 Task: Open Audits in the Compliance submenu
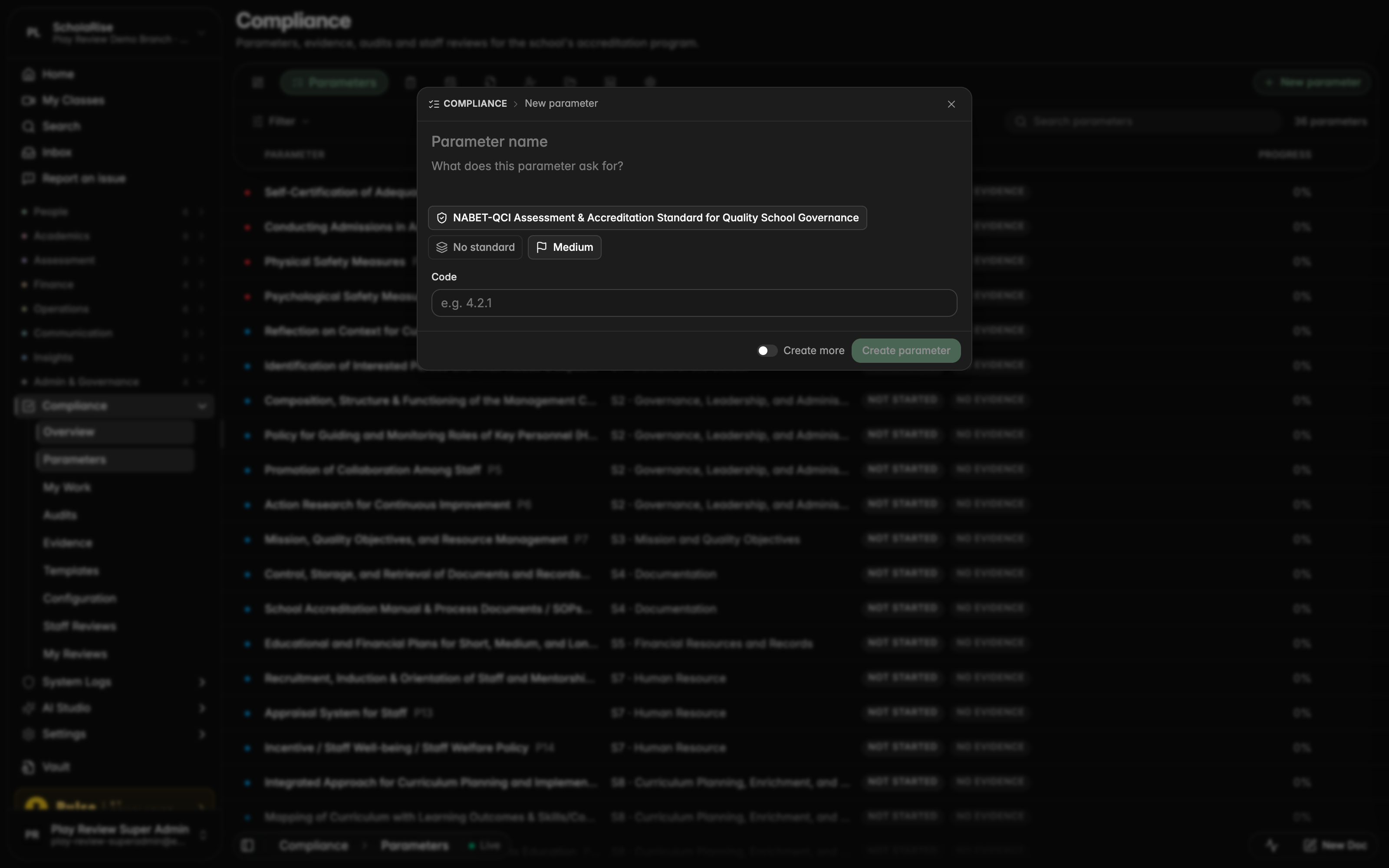pos(60,516)
